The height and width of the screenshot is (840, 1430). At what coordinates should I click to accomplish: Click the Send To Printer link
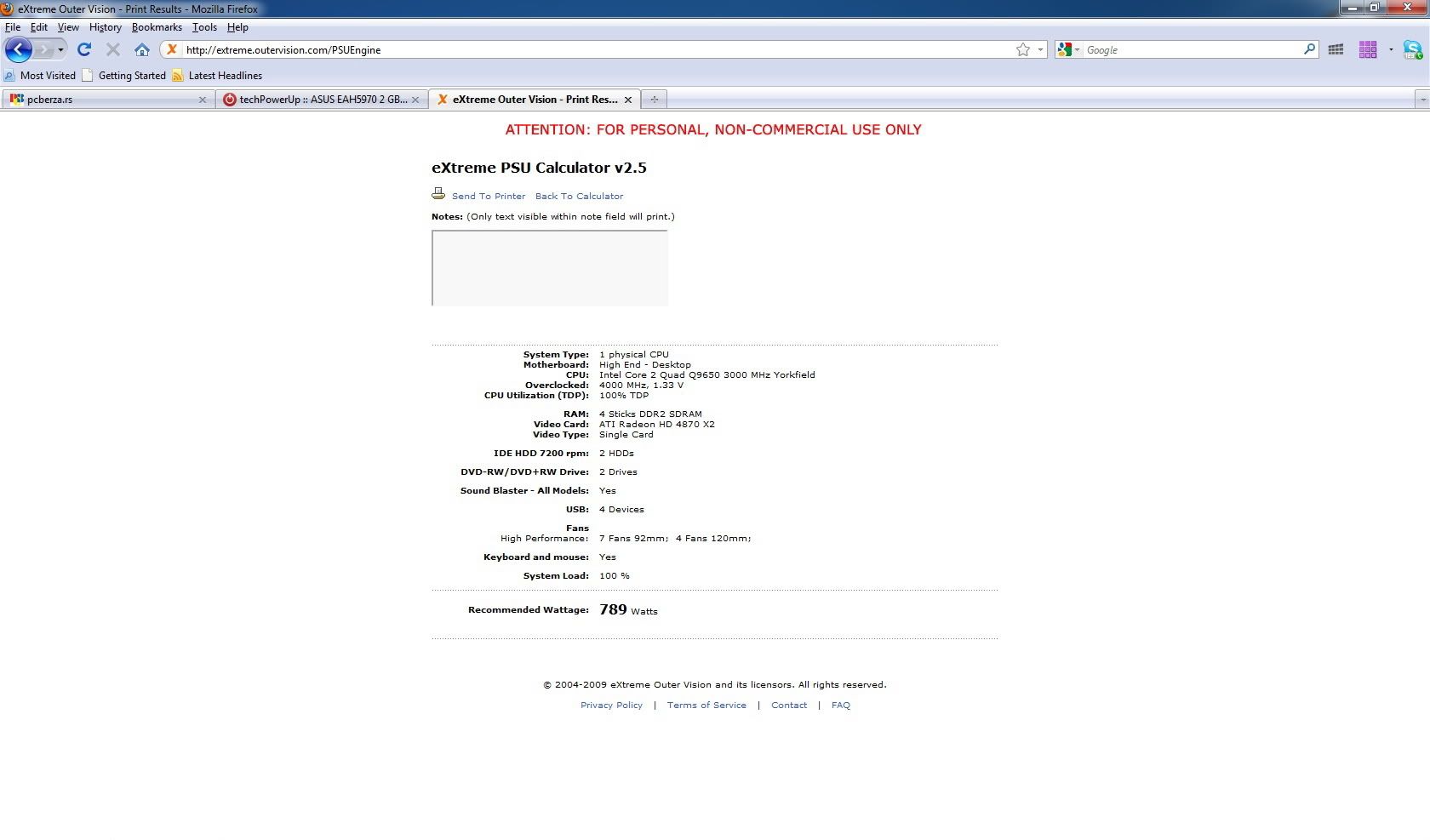tap(489, 196)
